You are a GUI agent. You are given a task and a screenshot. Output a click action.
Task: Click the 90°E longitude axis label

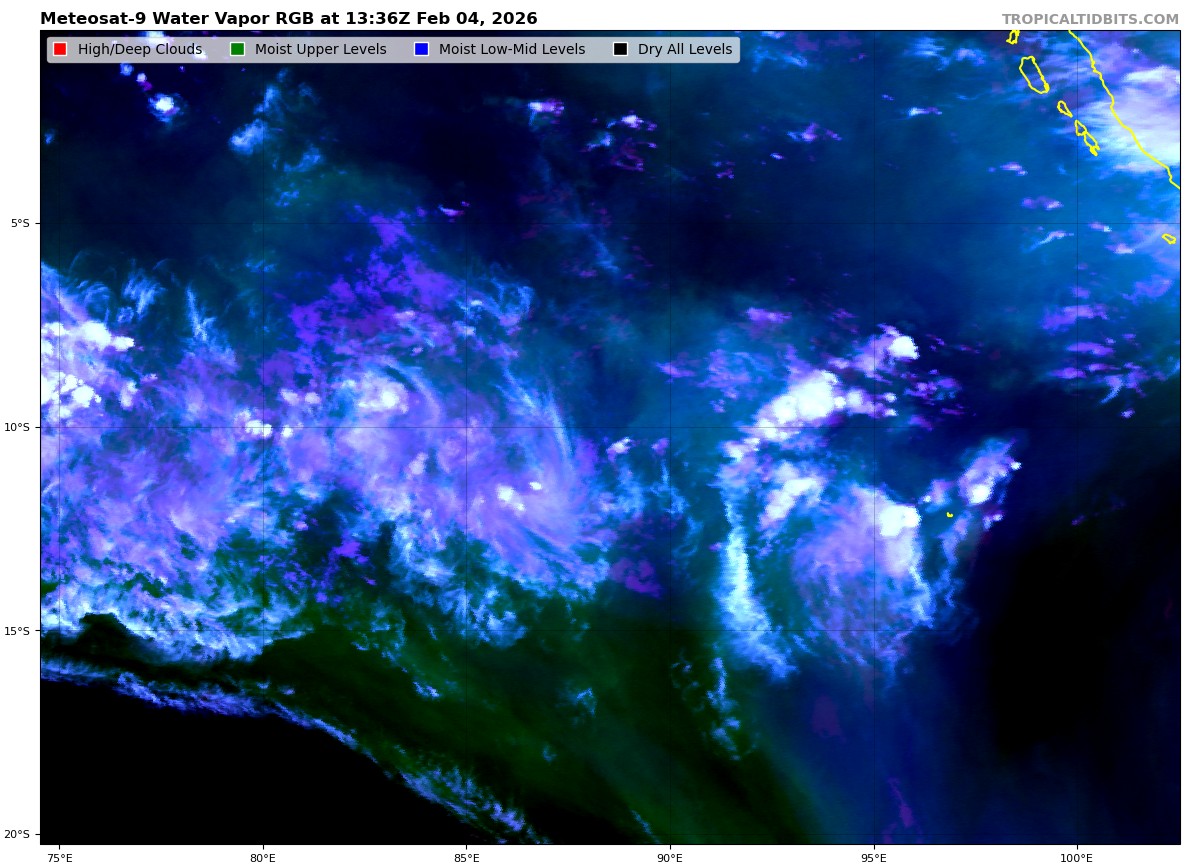tap(670, 857)
